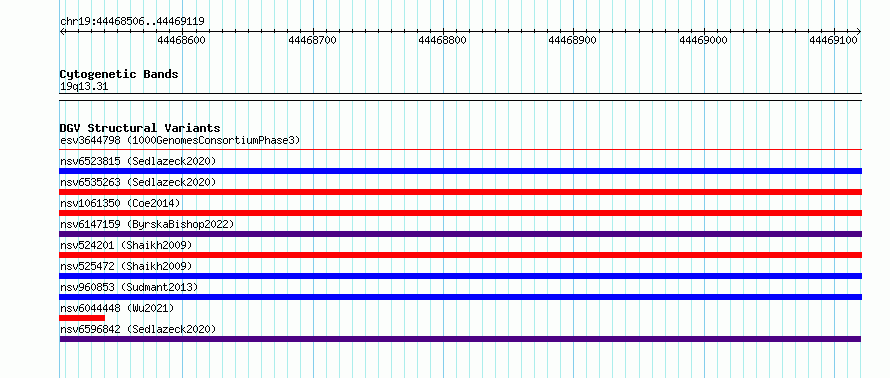
Task: Click the chr19:44468506..44469119 region label
Action: click(132, 22)
